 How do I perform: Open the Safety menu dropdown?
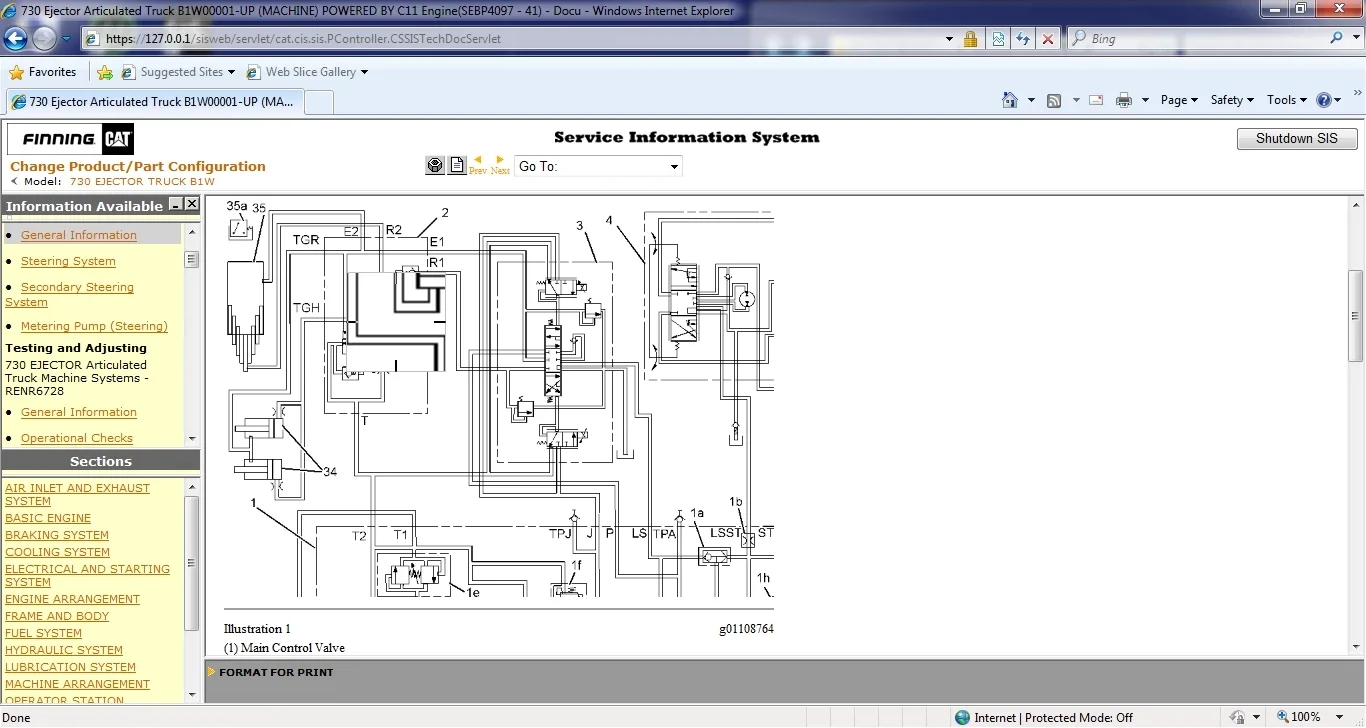pos(1231,100)
